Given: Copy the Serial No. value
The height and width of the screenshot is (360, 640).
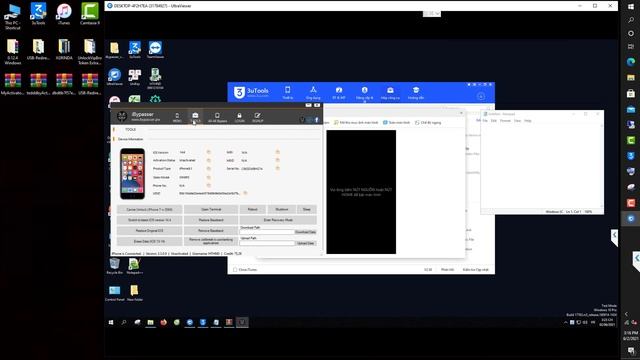Looking at the screenshot, I should (278, 168).
